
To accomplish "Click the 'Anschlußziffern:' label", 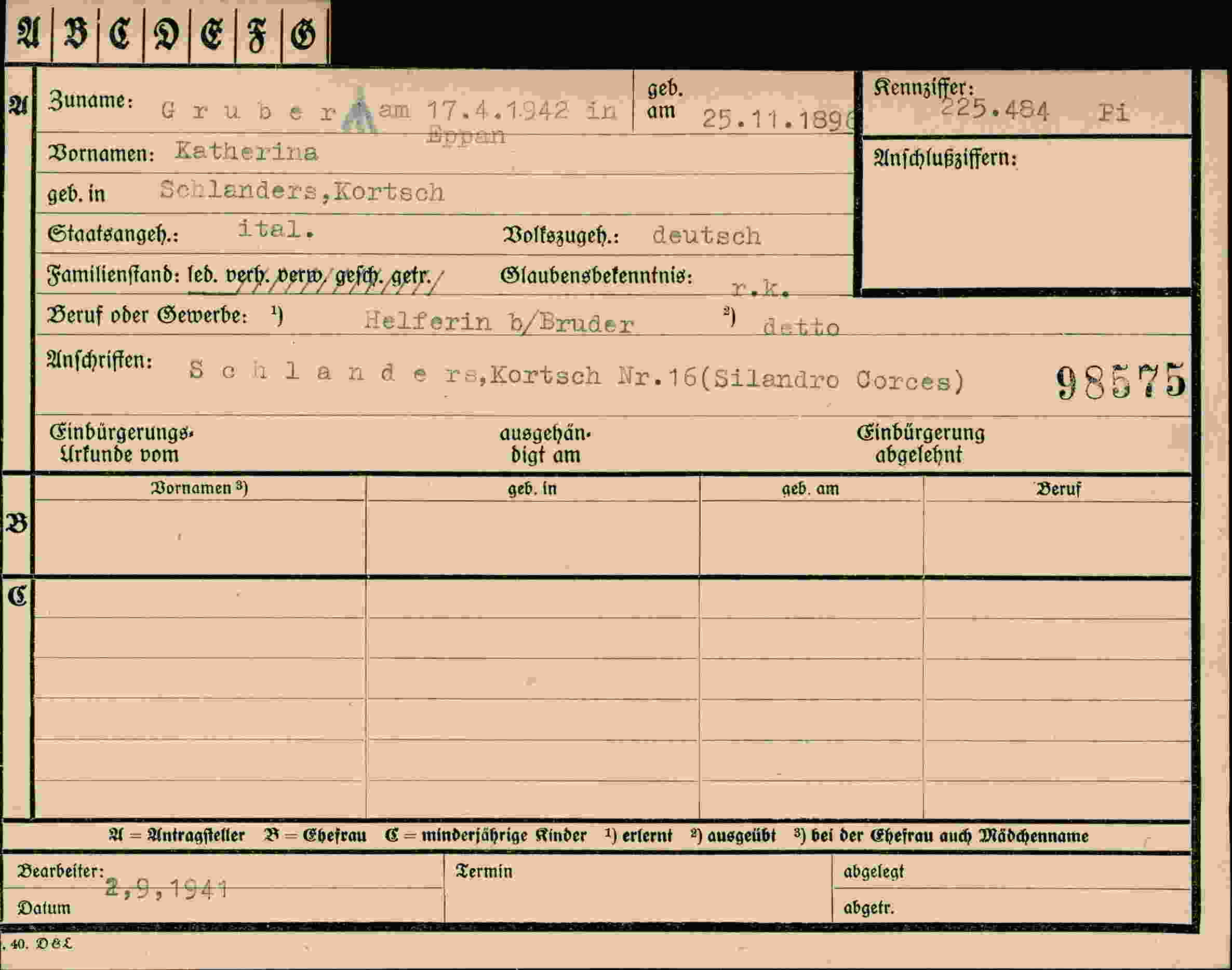I will pos(945,158).
